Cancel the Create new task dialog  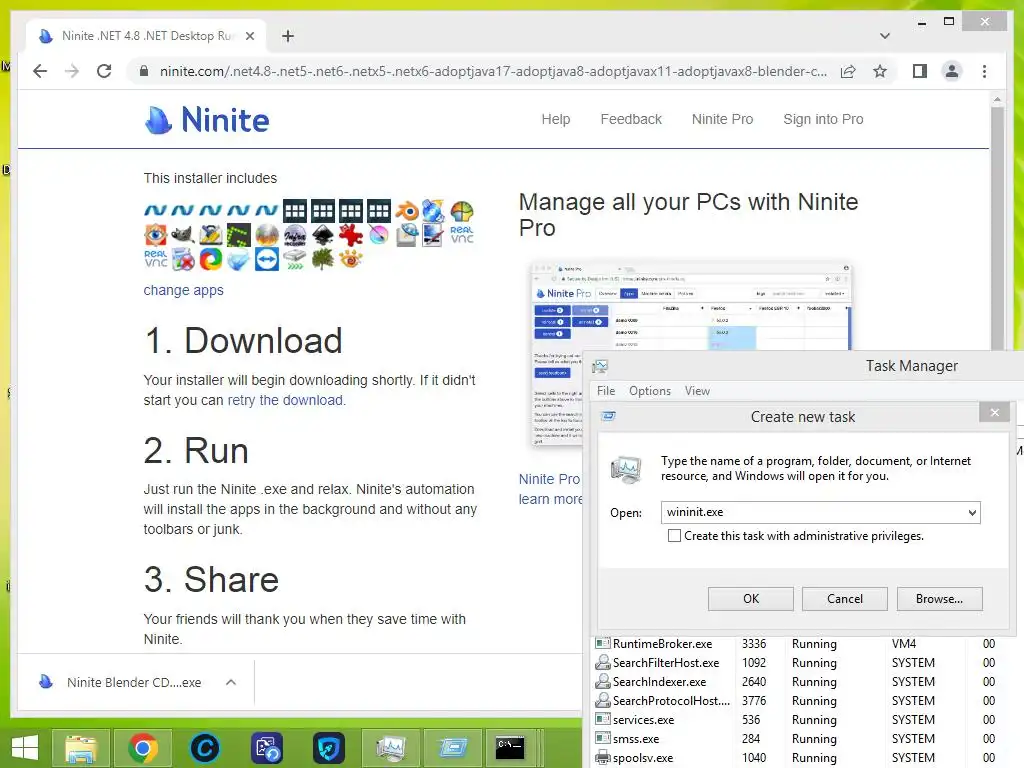click(844, 599)
